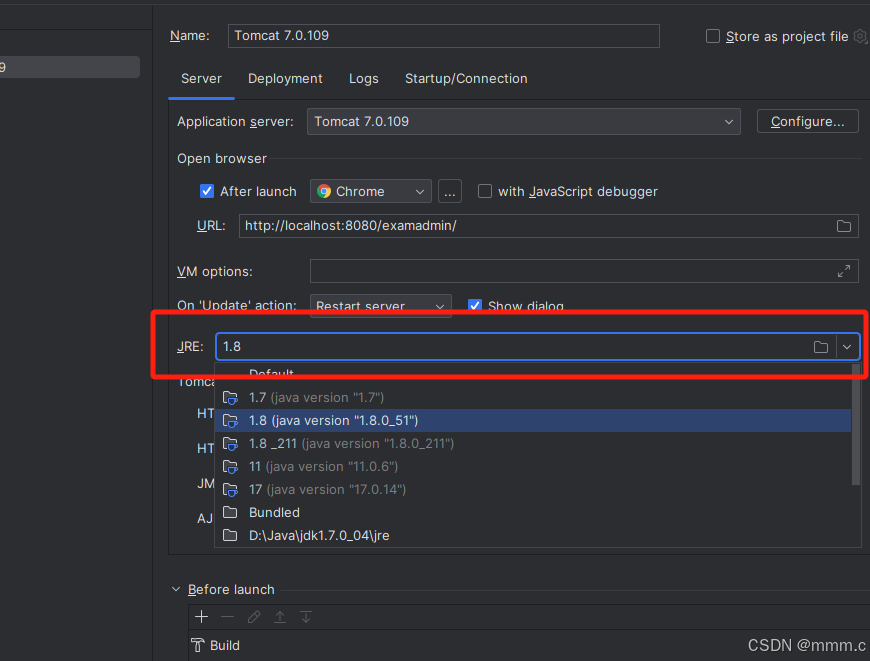Select 1.8 _211 JRE option

pyautogui.click(x=533, y=443)
